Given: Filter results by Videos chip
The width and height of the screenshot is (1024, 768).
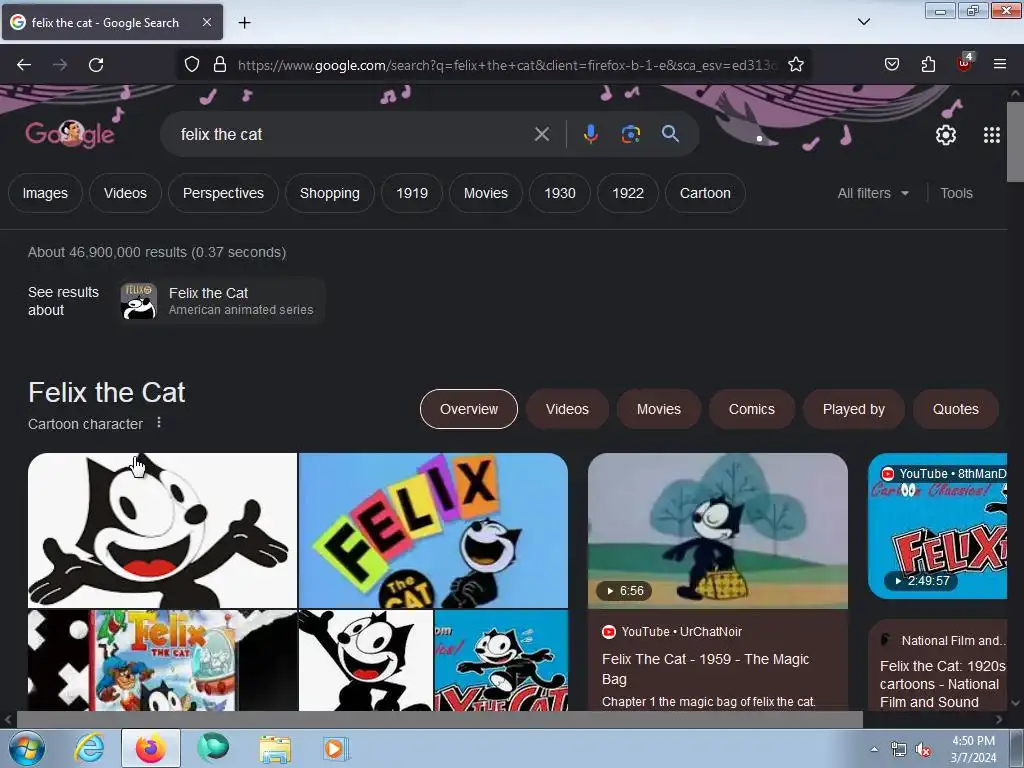Looking at the screenshot, I should tap(125, 193).
